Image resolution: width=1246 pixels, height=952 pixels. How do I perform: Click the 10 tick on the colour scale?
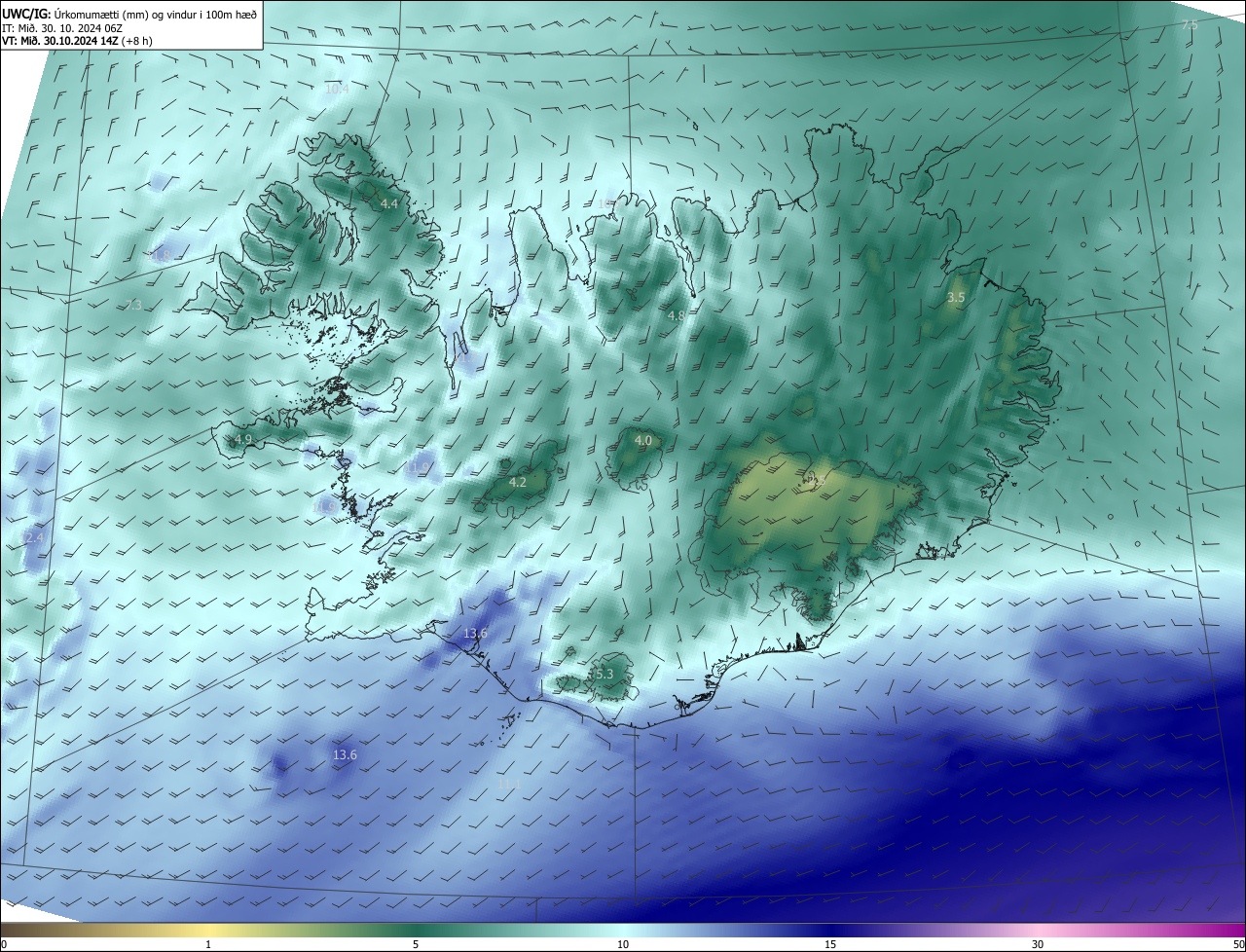click(623, 944)
